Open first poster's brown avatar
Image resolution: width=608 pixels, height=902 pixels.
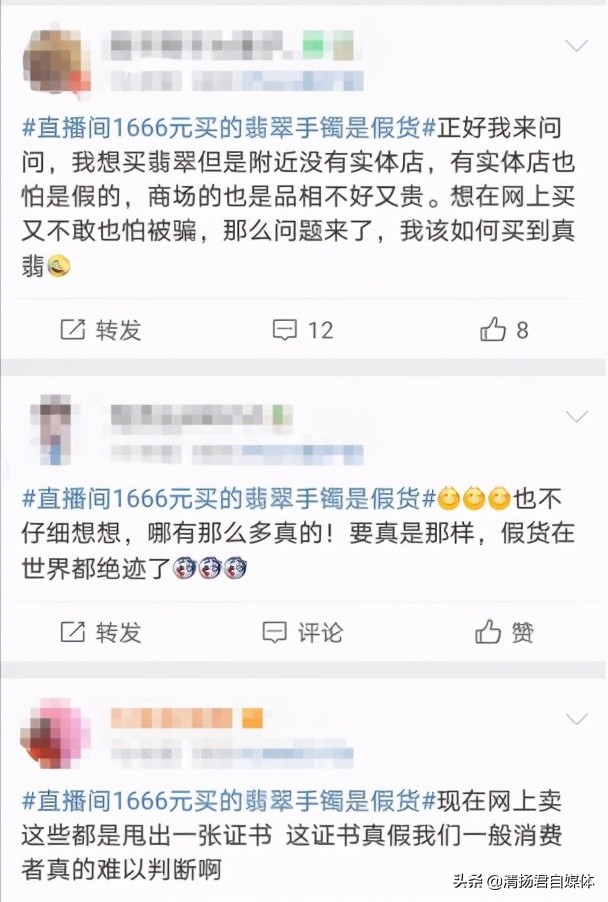pos(56,59)
